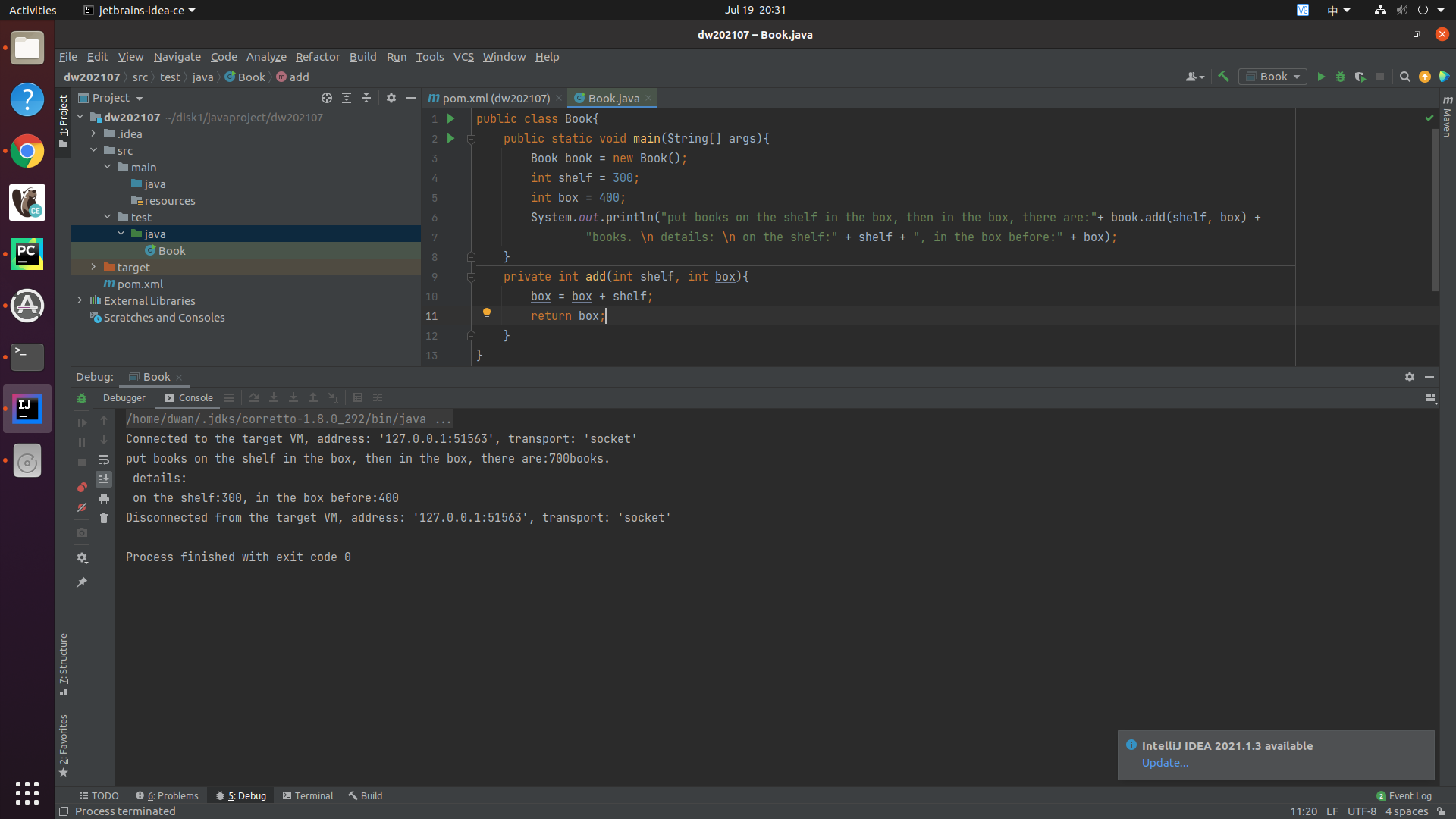
Task: Open the Terminal tool window
Action: [x=307, y=795]
